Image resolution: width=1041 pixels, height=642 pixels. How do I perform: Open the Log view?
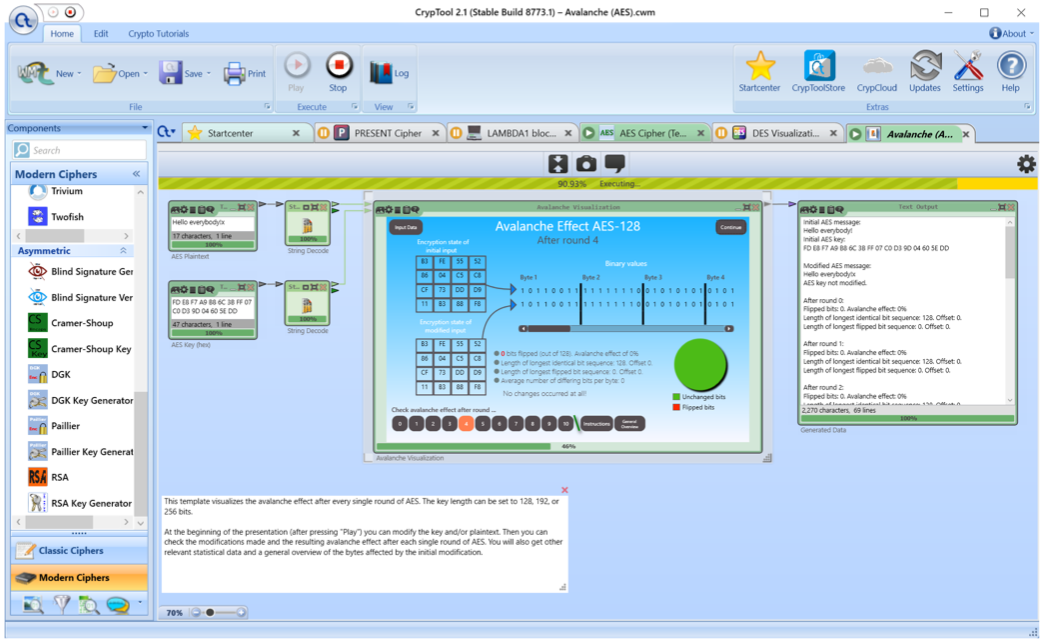[388, 73]
